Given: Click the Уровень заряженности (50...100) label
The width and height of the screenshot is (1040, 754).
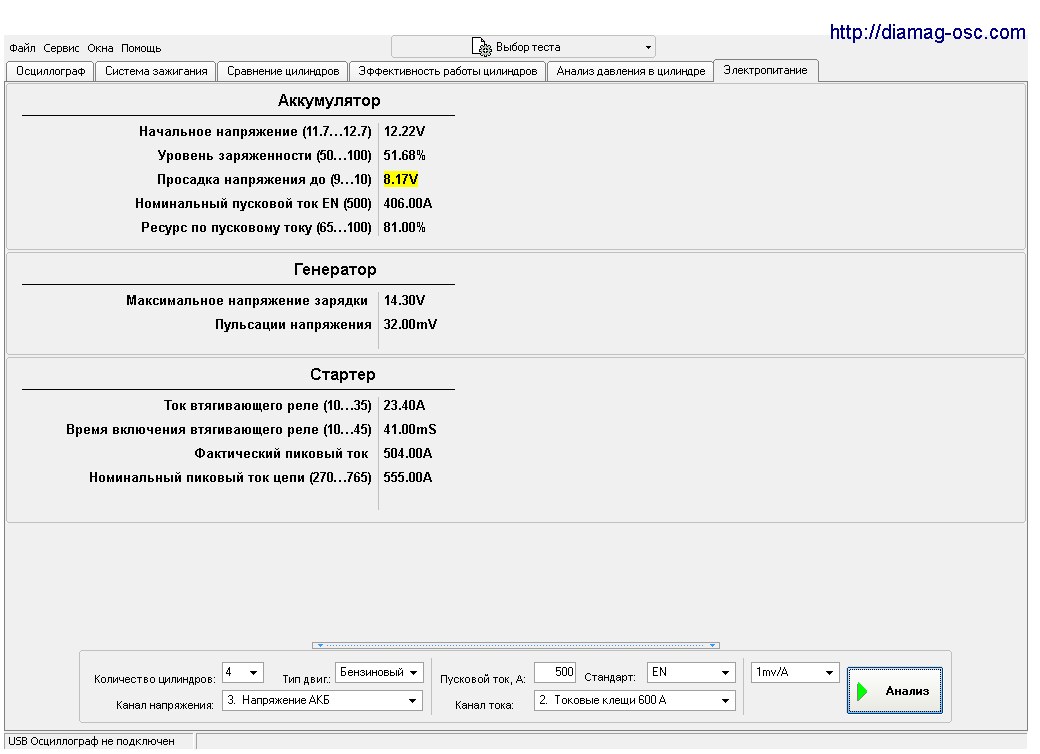Looking at the screenshot, I should [x=265, y=156].
